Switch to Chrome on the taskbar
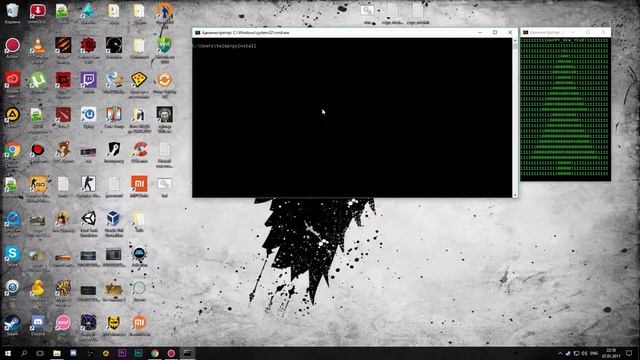 pyautogui.click(x=155, y=353)
